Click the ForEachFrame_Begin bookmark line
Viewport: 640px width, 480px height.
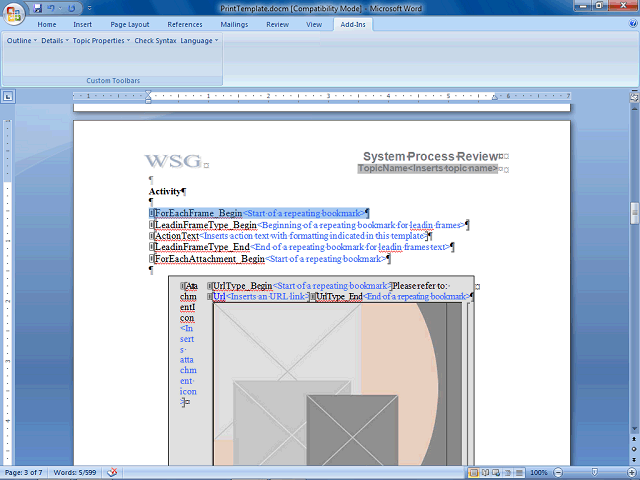coord(259,213)
